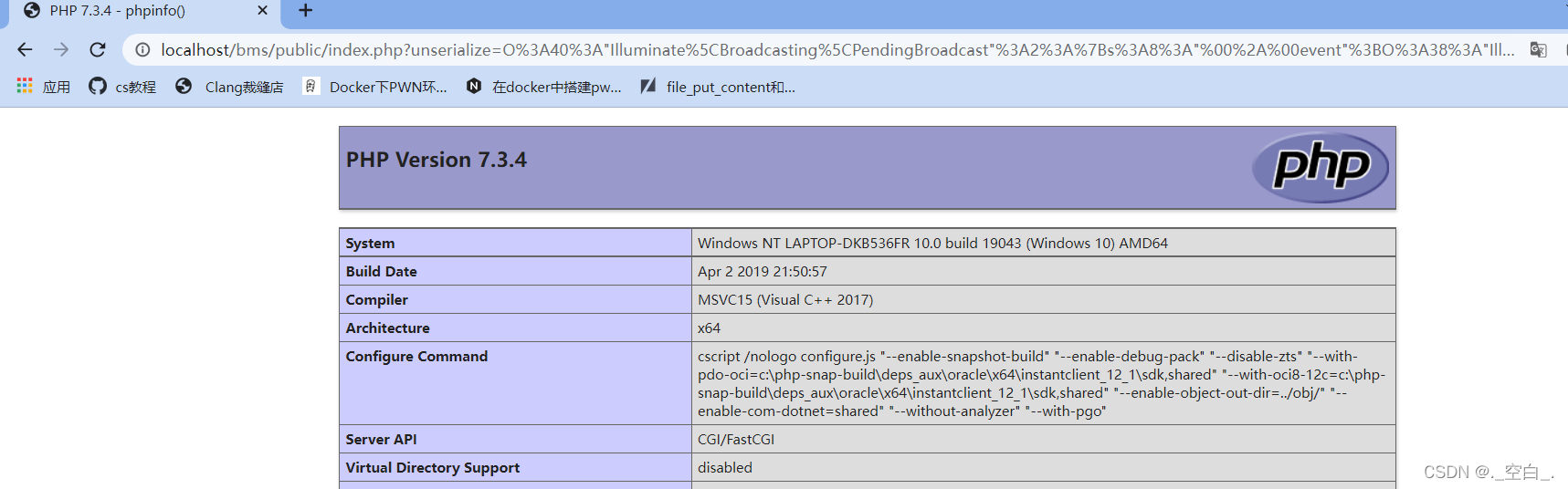Select the Virtual Directory Support label
This screenshot has width=1568, height=489.
point(432,467)
